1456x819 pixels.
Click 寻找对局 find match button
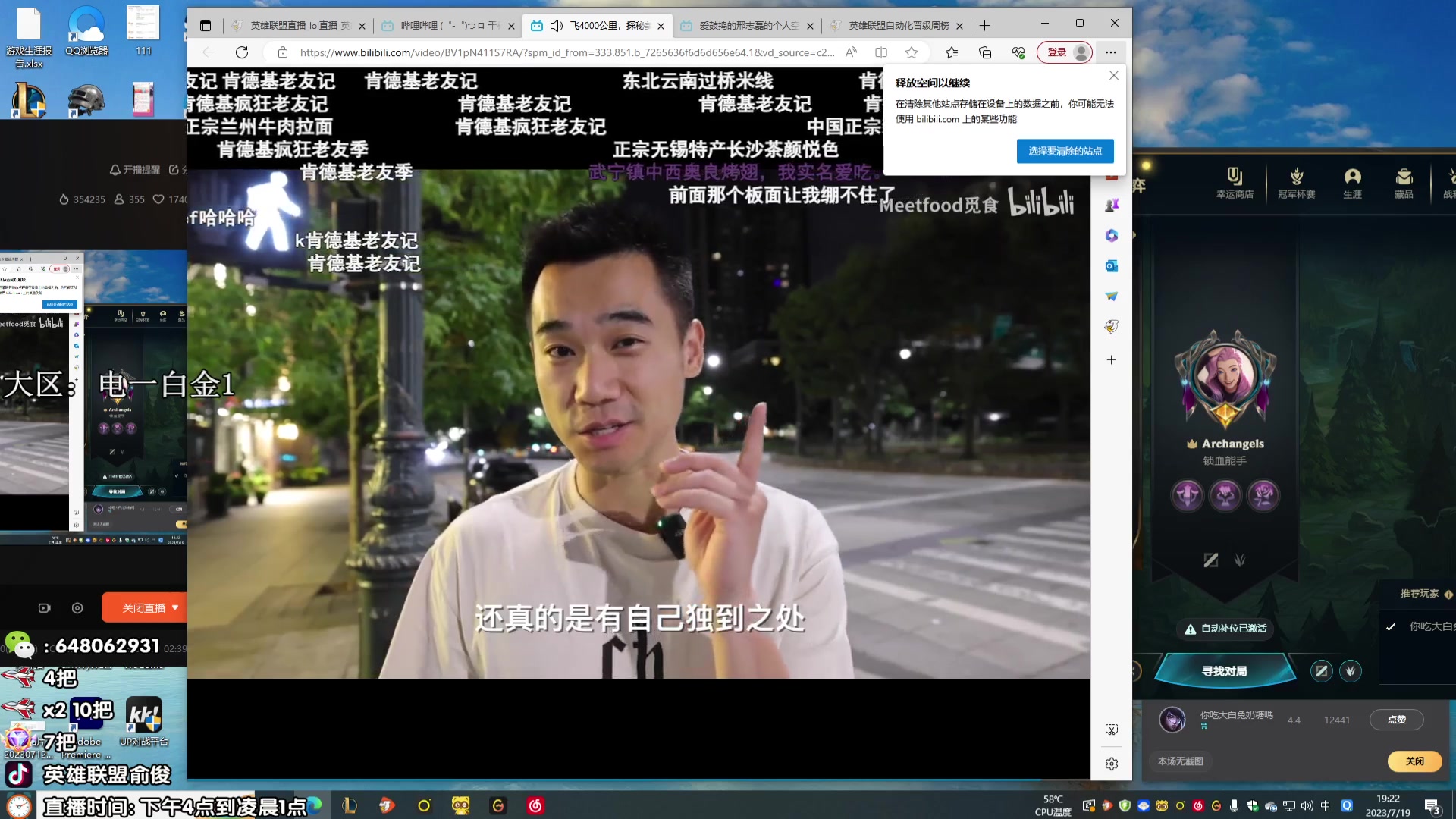tap(1224, 671)
